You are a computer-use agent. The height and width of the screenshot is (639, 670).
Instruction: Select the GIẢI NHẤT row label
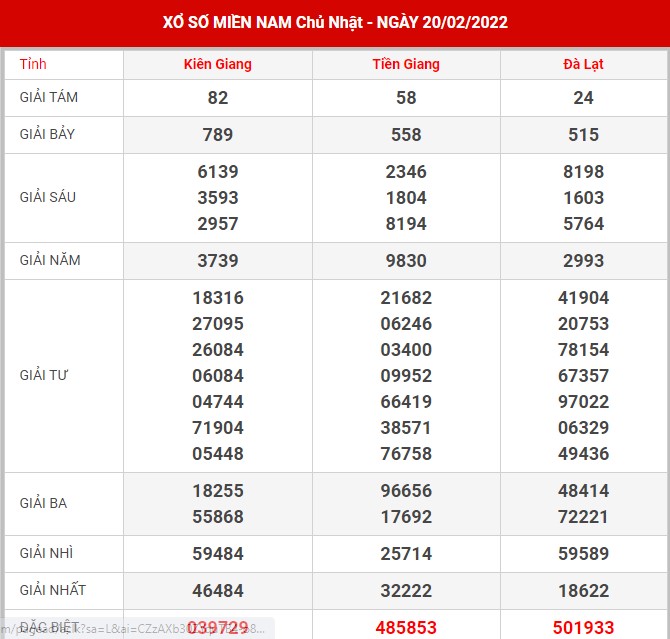[51, 590]
